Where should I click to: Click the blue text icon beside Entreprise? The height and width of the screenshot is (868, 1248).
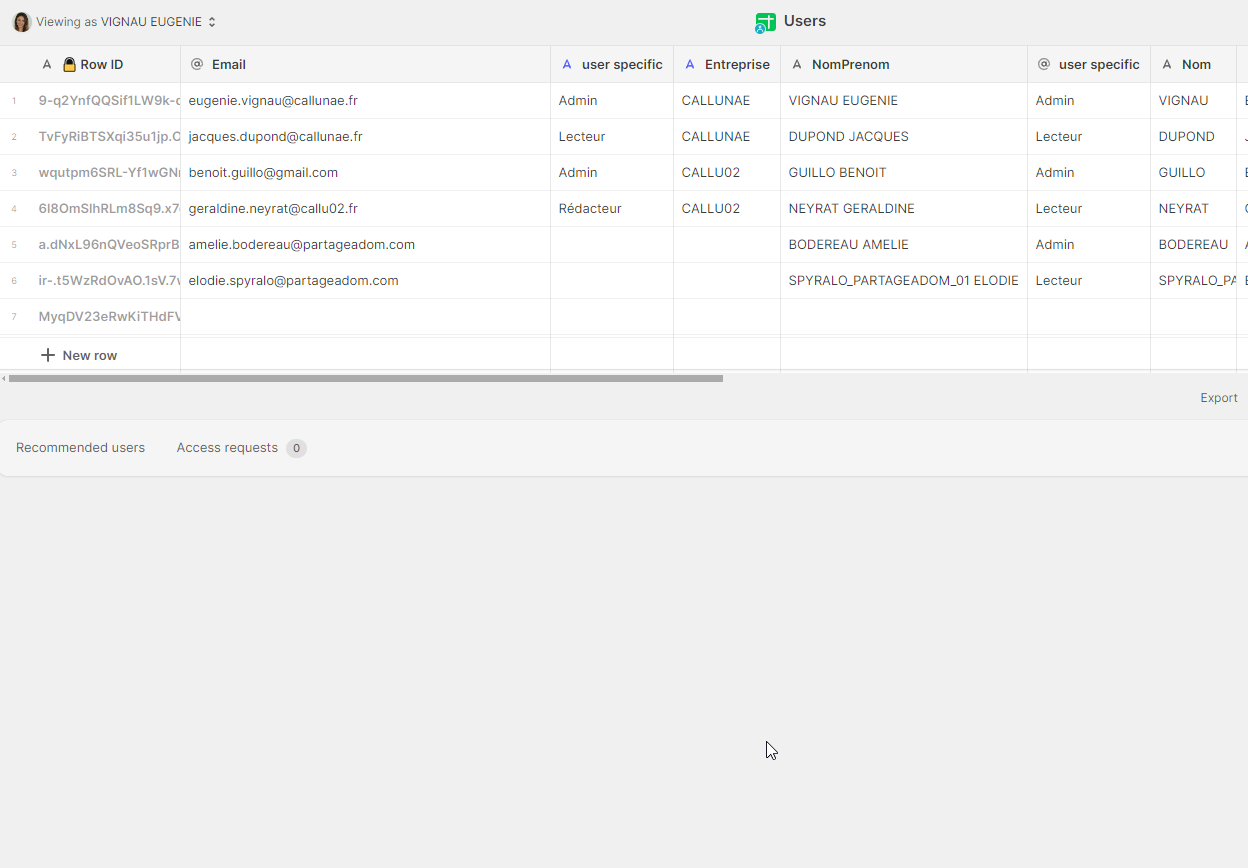[689, 65]
